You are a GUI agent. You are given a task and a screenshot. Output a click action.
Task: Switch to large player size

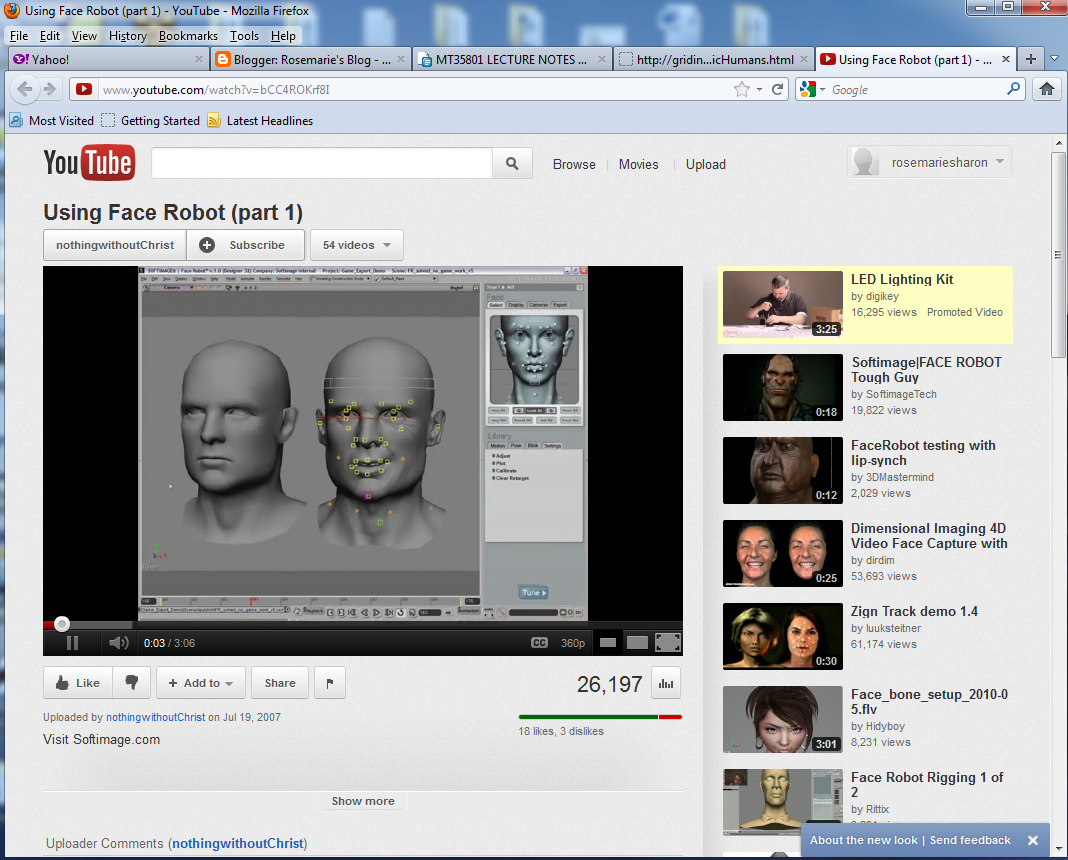click(x=637, y=643)
